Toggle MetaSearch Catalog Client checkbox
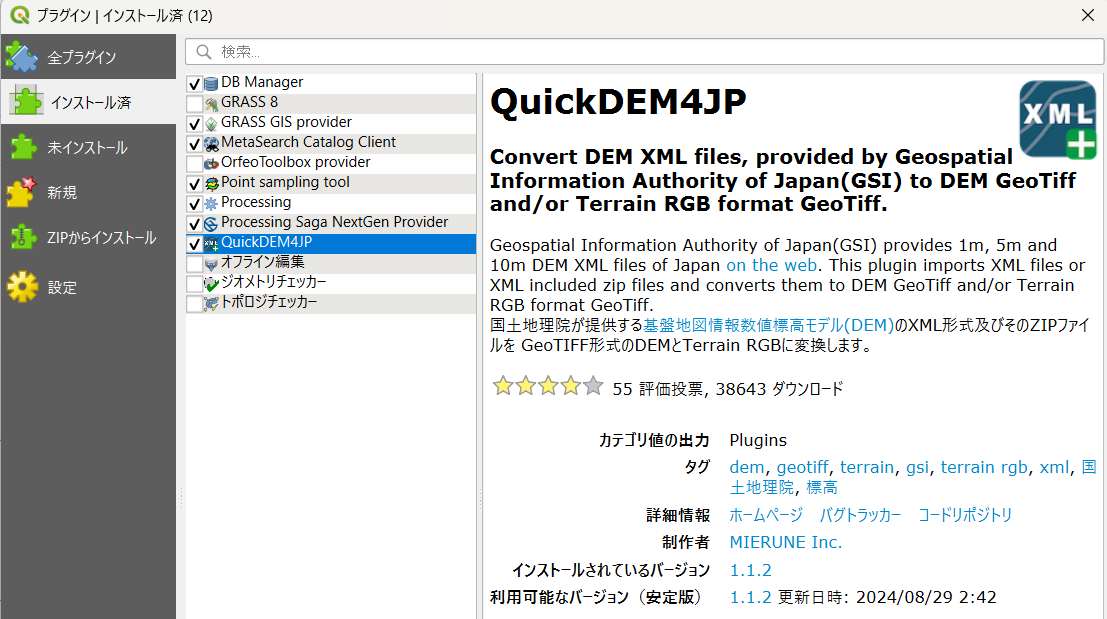 (195, 143)
